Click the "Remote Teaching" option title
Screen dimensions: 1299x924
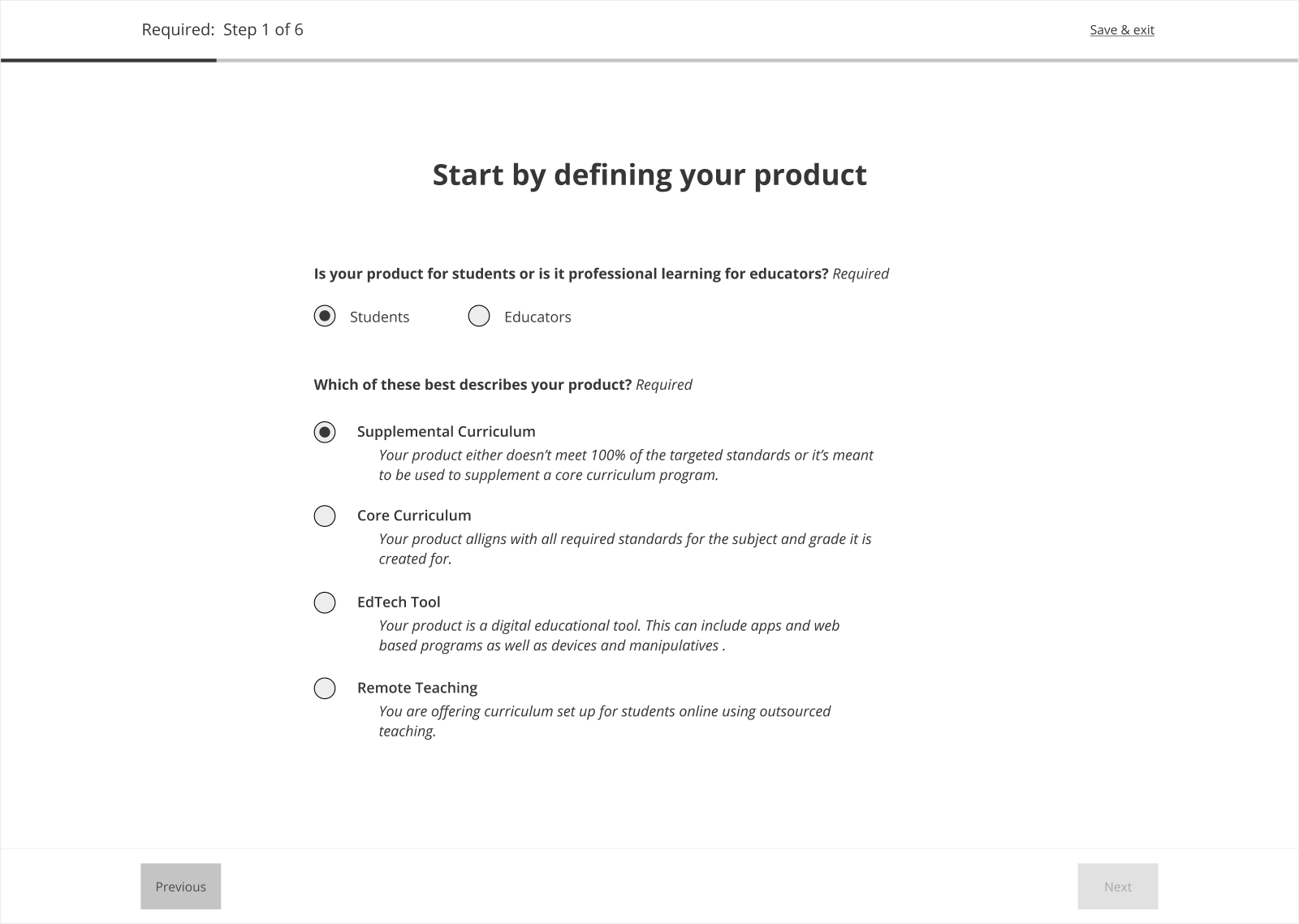pyautogui.click(x=417, y=688)
